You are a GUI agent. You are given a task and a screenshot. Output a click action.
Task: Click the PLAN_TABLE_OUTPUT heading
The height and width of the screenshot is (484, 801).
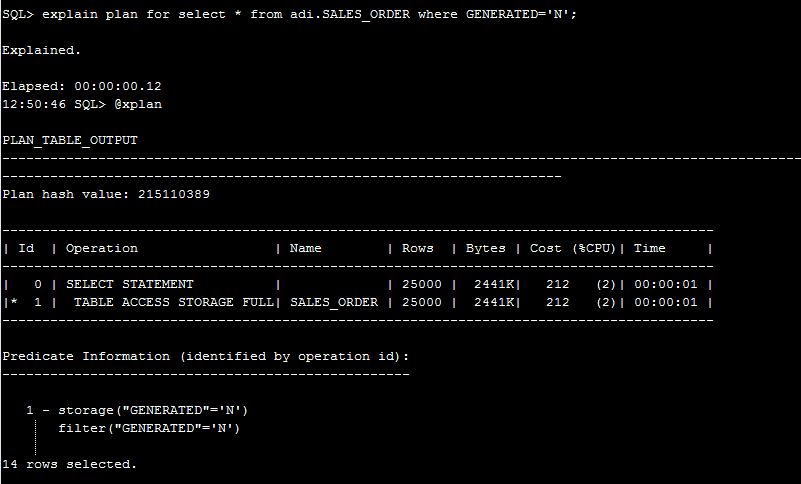[x=70, y=140]
